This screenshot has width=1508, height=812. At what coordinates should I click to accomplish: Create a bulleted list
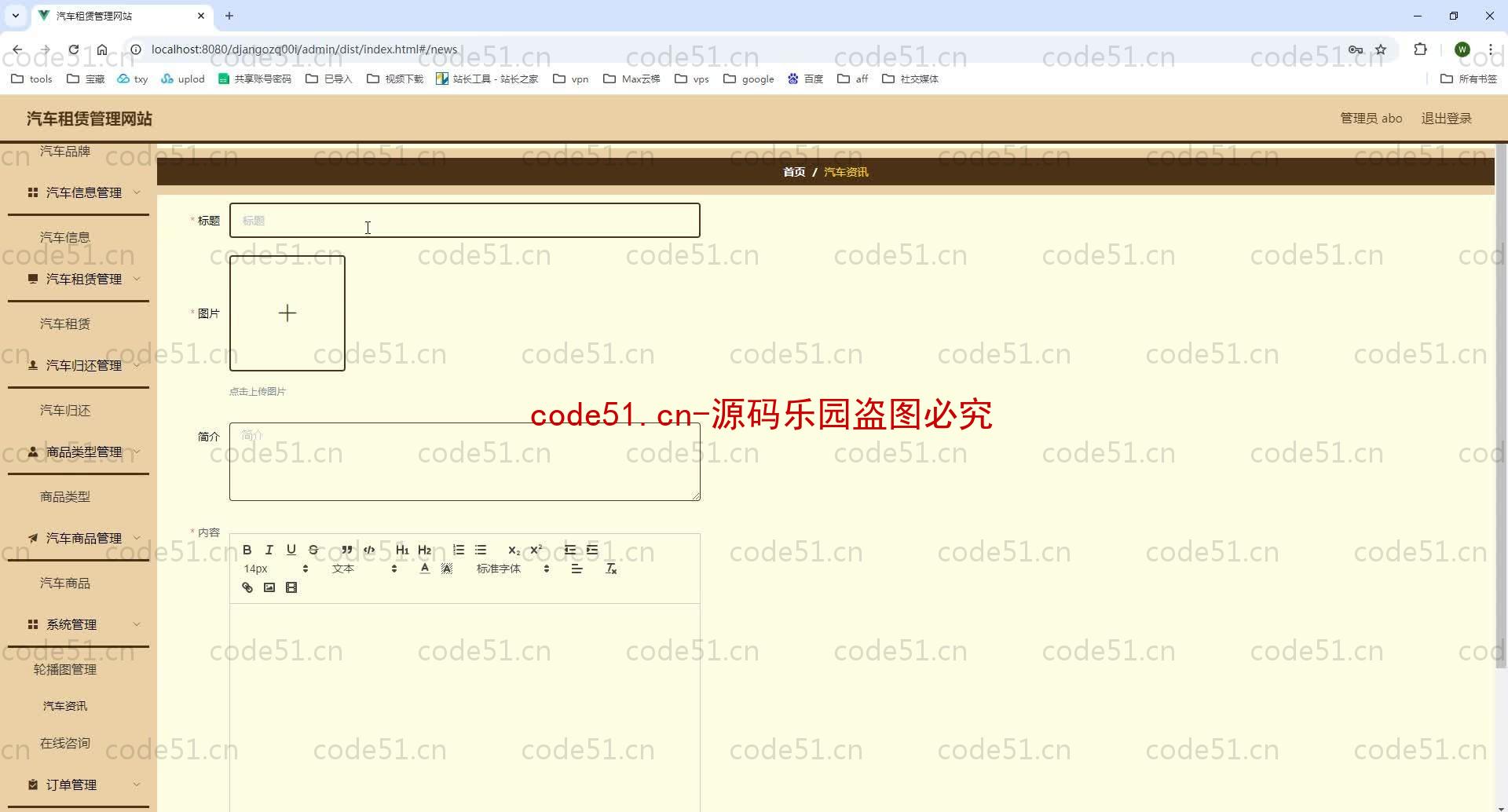(481, 550)
